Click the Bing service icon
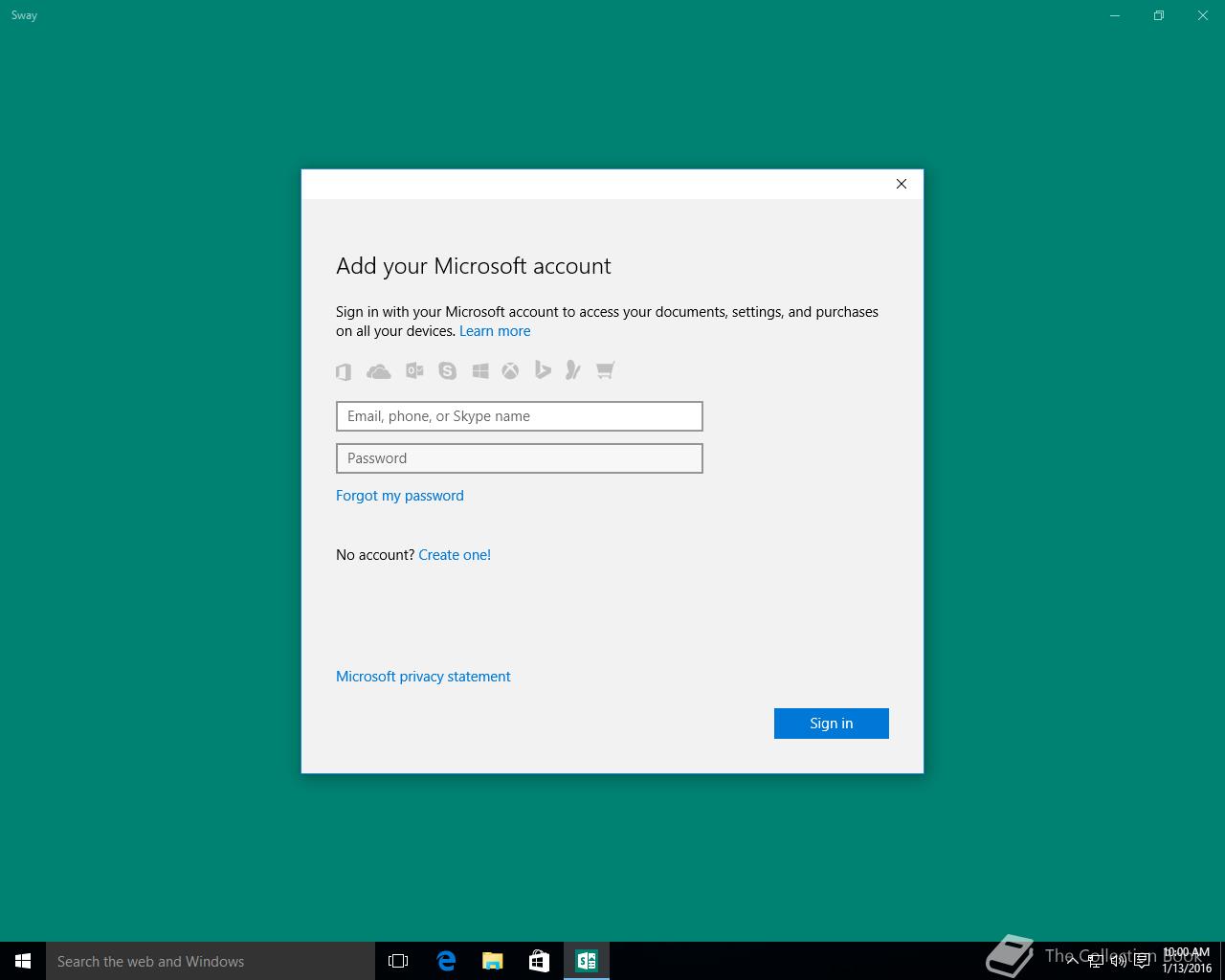The height and width of the screenshot is (980, 1225). pyautogui.click(x=543, y=369)
